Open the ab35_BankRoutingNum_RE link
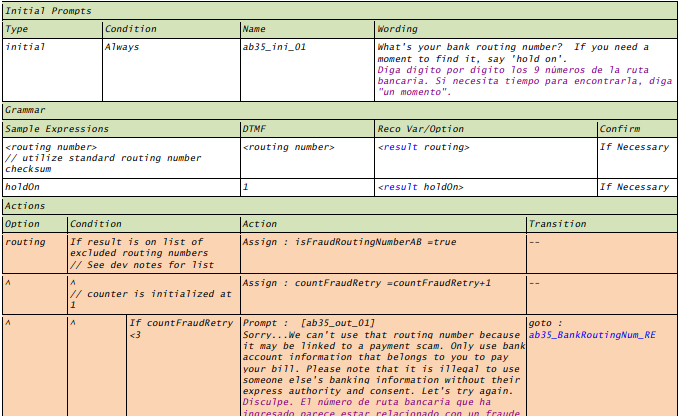Screen dimensions: 679x416 (x=592, y=335)
